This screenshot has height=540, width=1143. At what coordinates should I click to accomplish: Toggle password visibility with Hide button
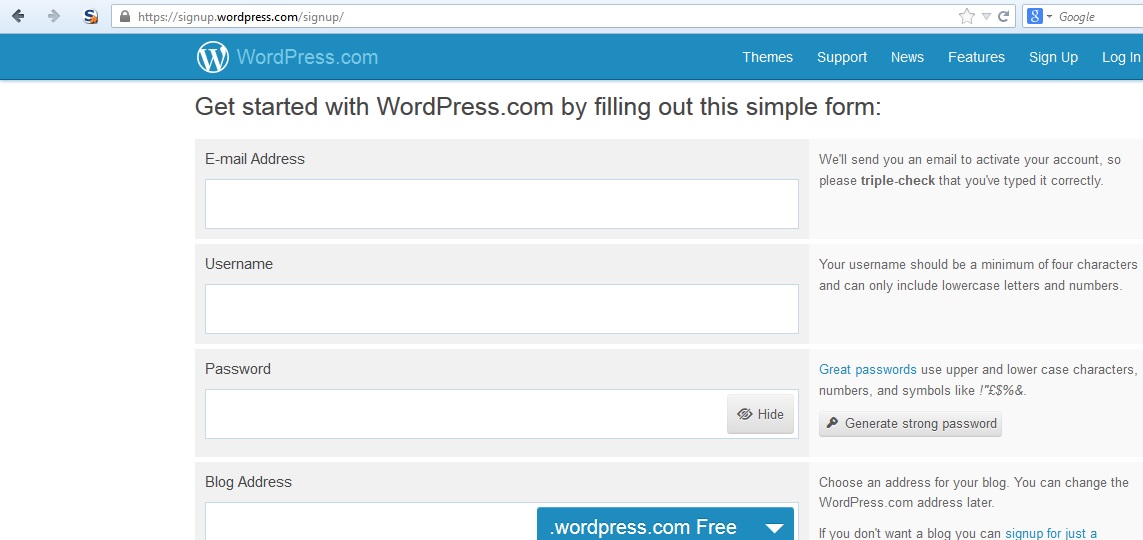760,414
